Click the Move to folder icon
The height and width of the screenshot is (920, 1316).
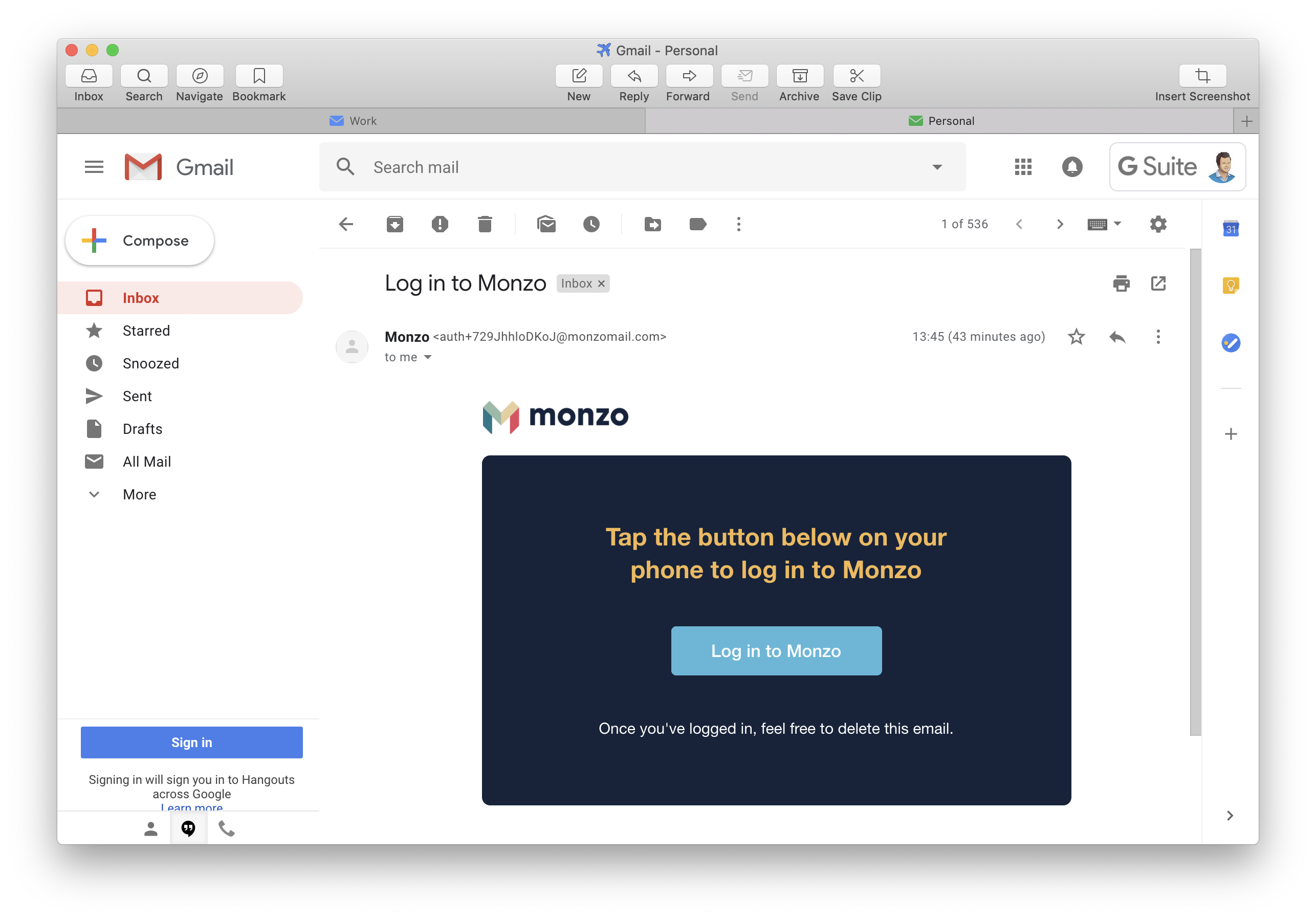tap(652, 224)
